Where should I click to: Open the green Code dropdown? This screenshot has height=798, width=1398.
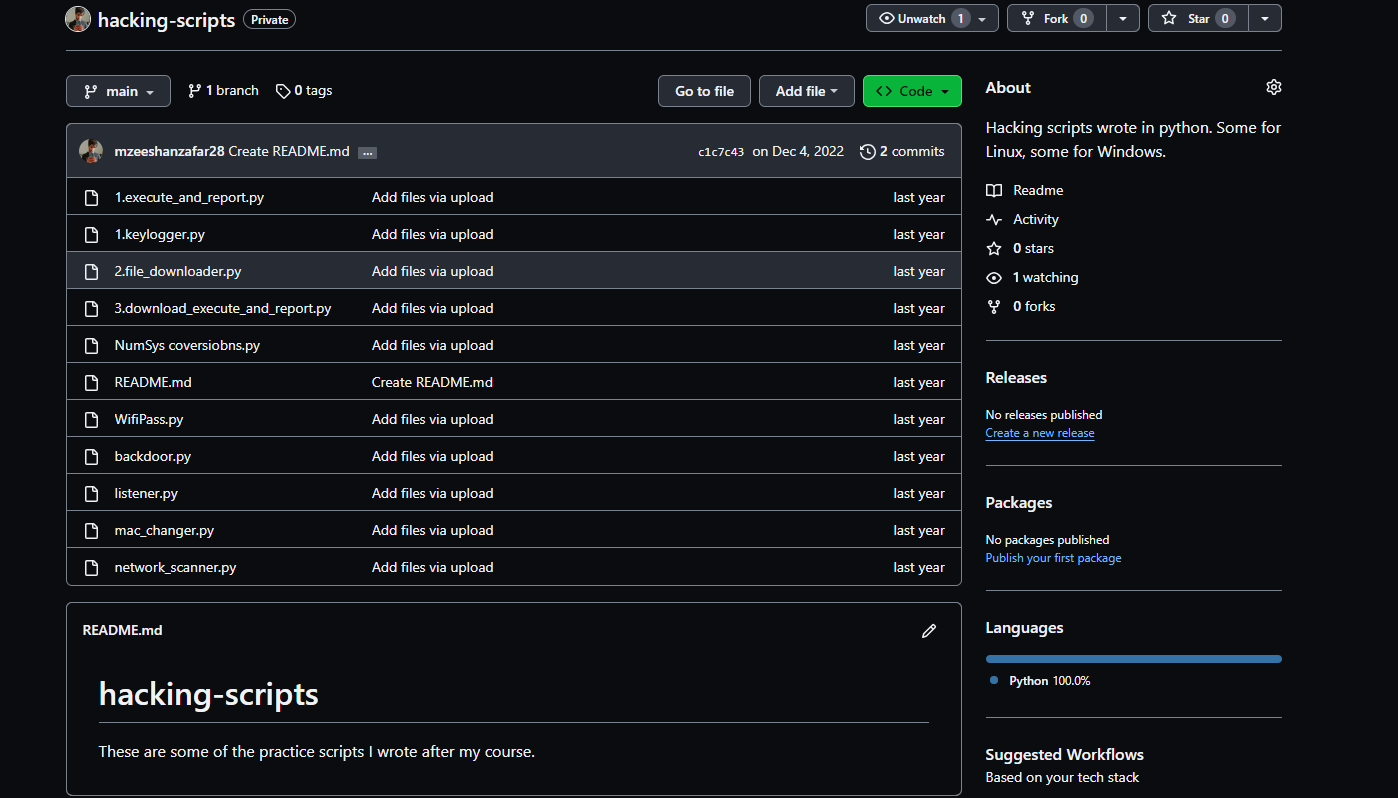pos(912,91)
